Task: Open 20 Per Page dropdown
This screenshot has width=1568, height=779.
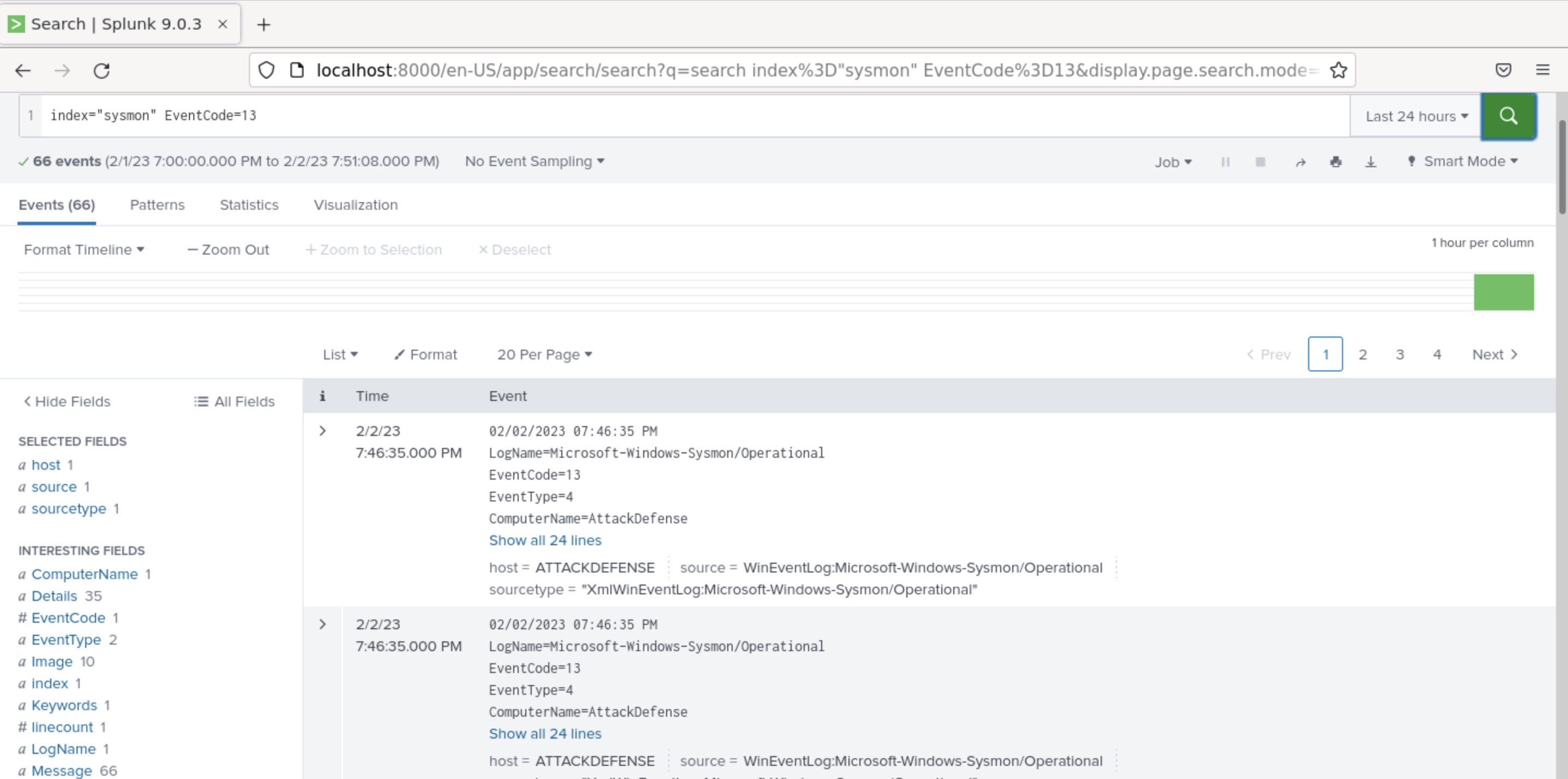Action: point(544,355)
